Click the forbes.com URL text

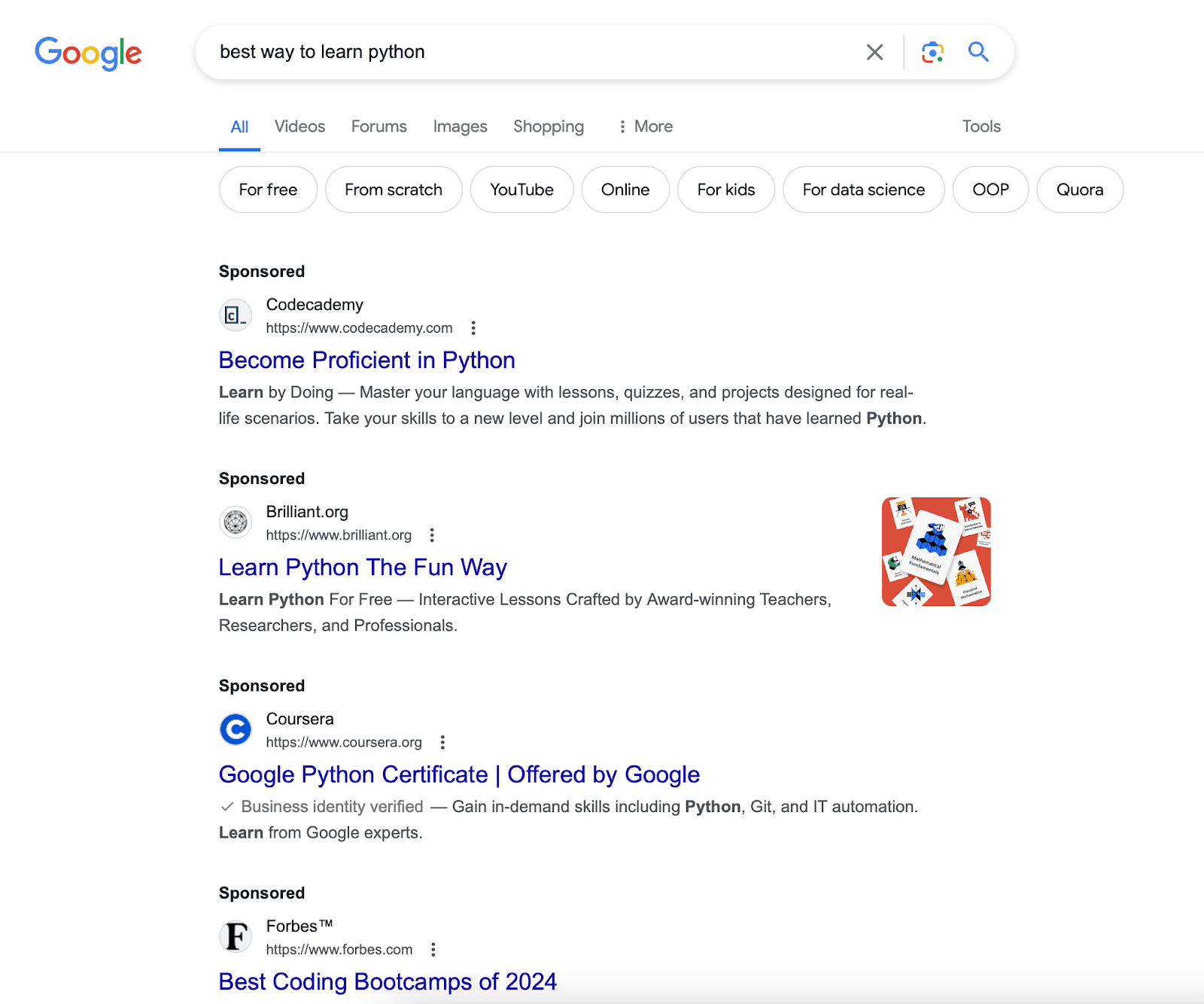point(339,949)
